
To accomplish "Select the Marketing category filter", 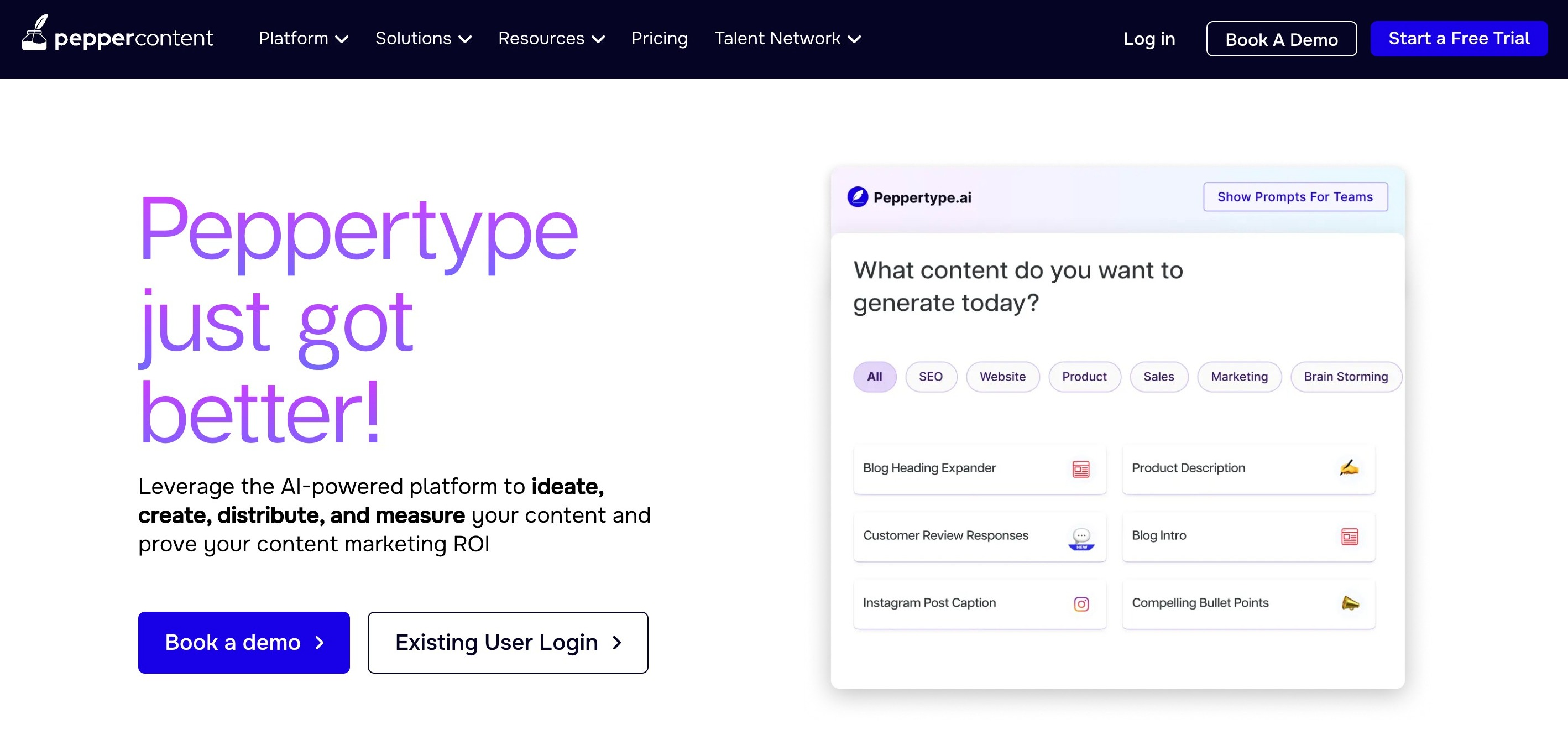I will (x=1239, y=377).
